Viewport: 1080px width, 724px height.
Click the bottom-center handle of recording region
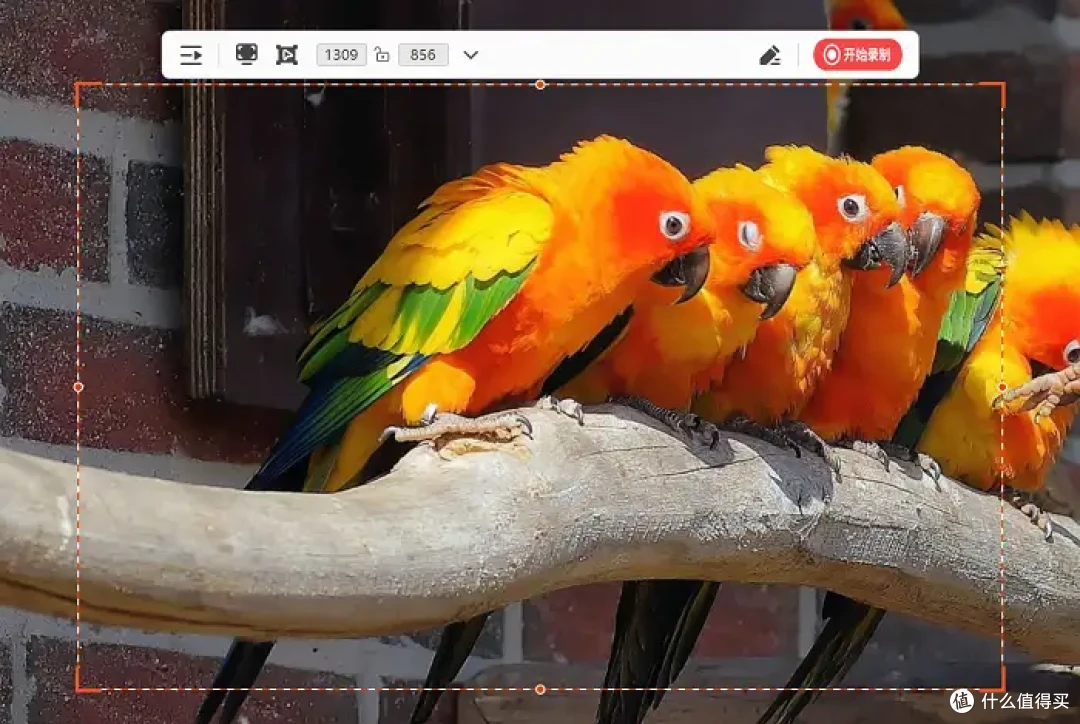[x=540, y=689]
